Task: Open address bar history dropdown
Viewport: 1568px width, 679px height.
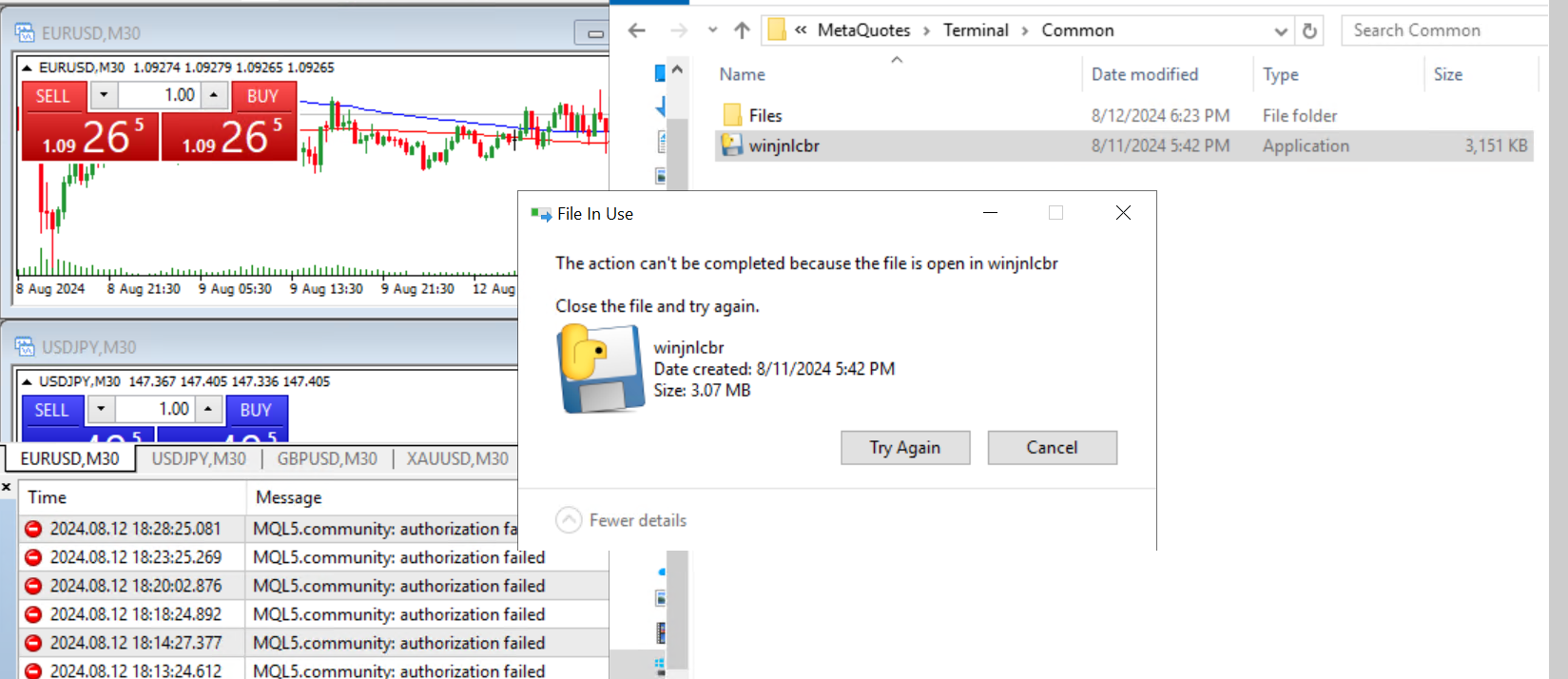Action: coord(1281,31)
